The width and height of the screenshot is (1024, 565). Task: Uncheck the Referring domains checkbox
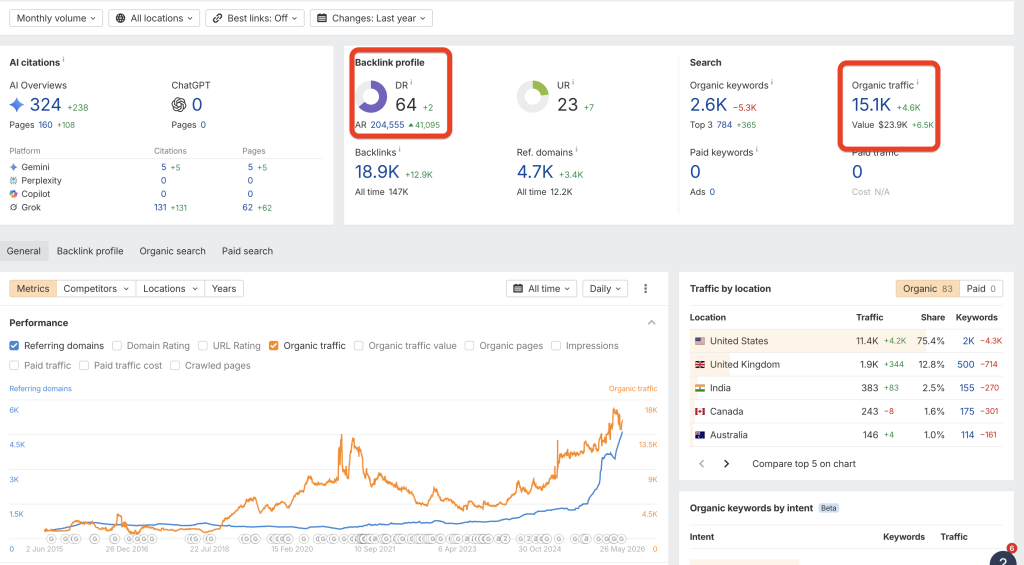[x=14, y=346]
